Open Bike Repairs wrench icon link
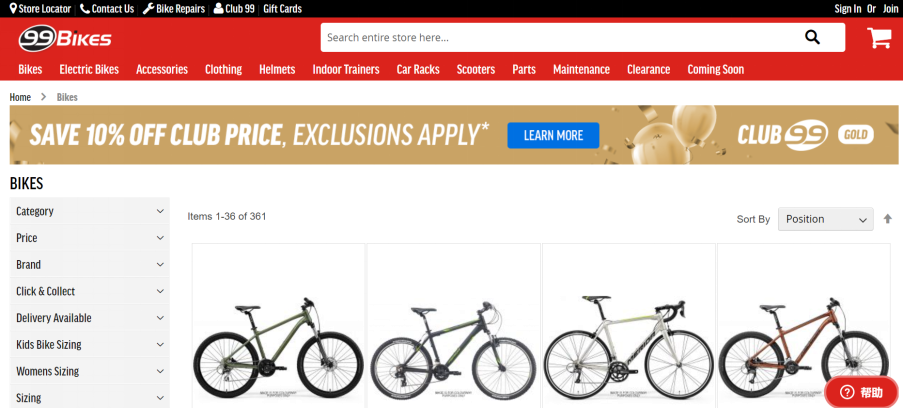The width and height of the screenshot is (903, 408). [174, 9]
